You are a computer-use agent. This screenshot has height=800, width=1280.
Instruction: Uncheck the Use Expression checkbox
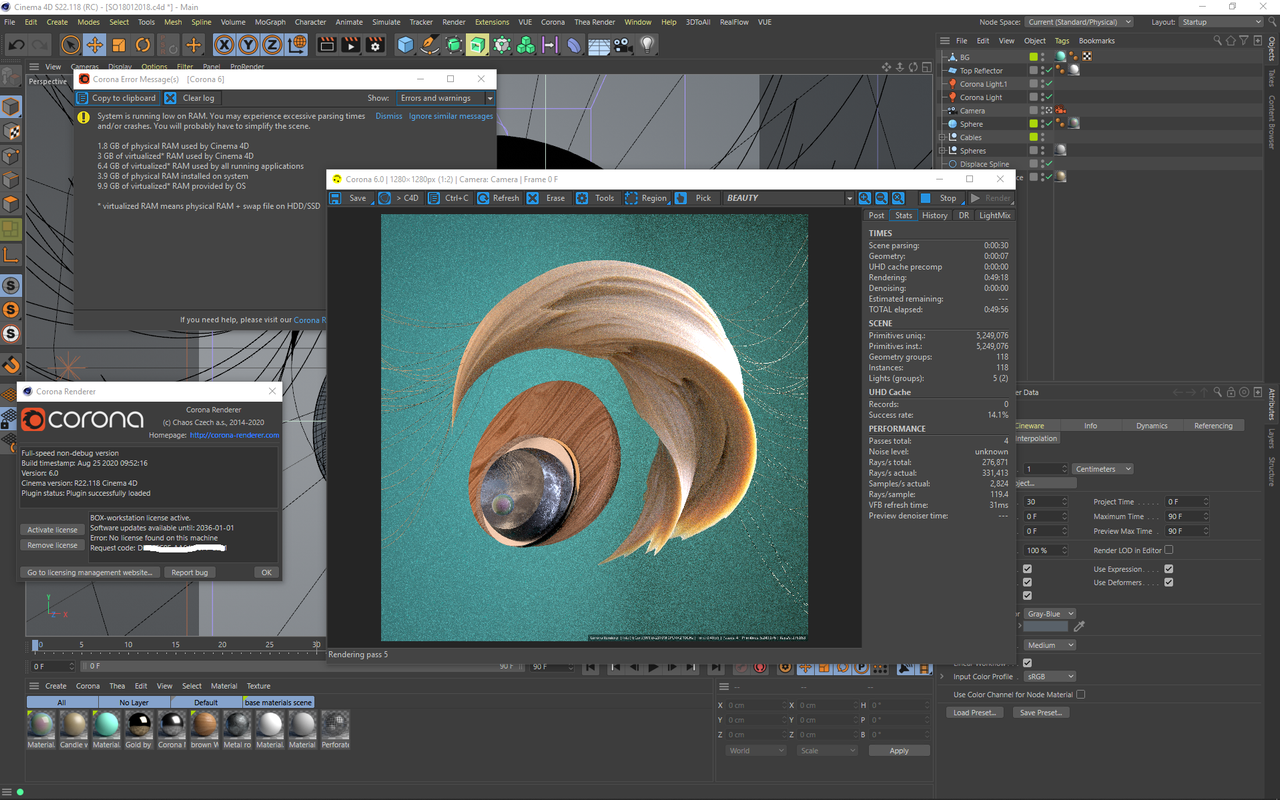[1168, 569]
